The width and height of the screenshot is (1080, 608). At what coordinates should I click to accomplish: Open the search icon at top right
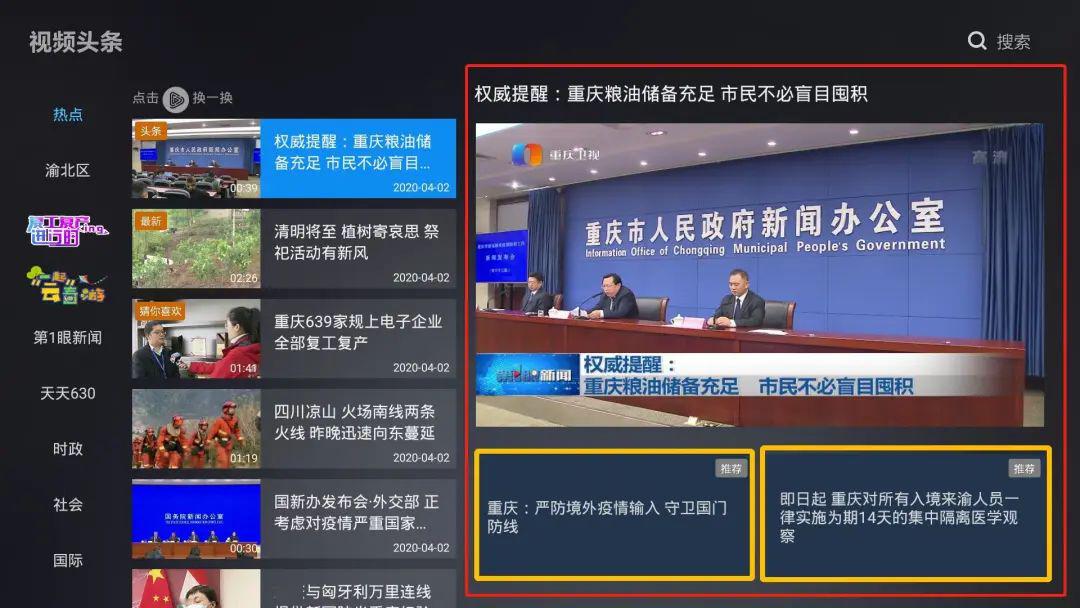click(x=977, y=41)
